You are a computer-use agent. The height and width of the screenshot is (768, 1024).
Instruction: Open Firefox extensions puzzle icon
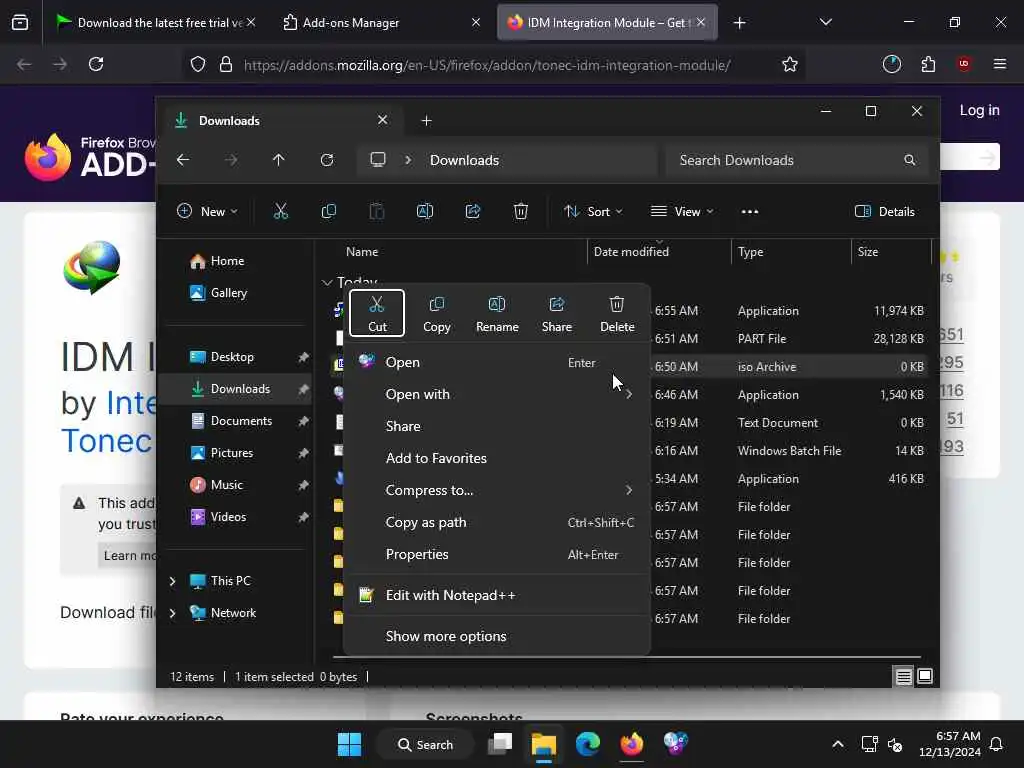928,65
